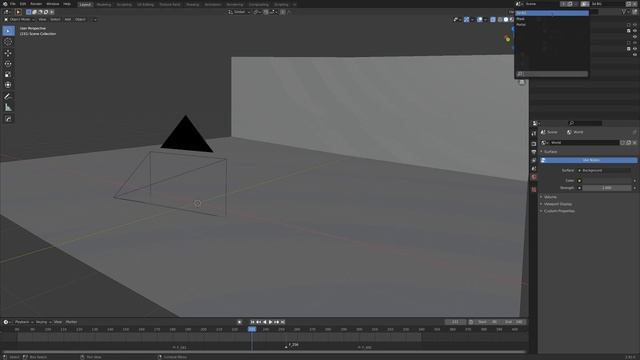The width and height of the screenshot is (640, 360).
Task: Click the timeline horizontal scrollbar
Action: 264,352
